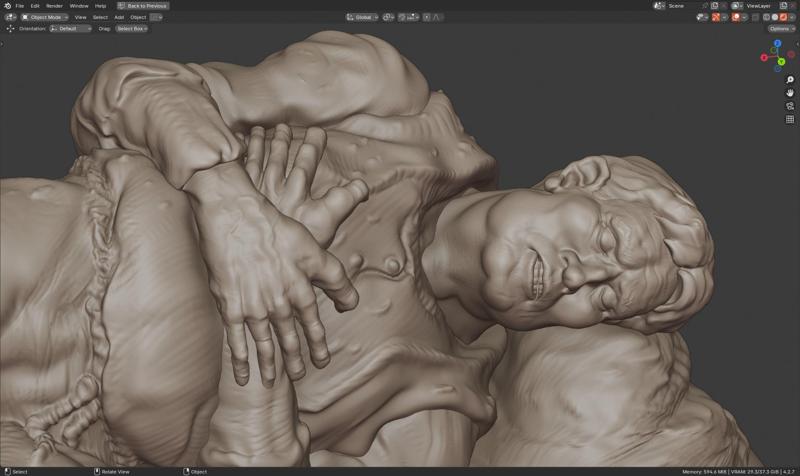Image resolution: width=800 pixels, height=476 pixels.
Task: Click the Back to Previous button
Action: tap(143, 6)
